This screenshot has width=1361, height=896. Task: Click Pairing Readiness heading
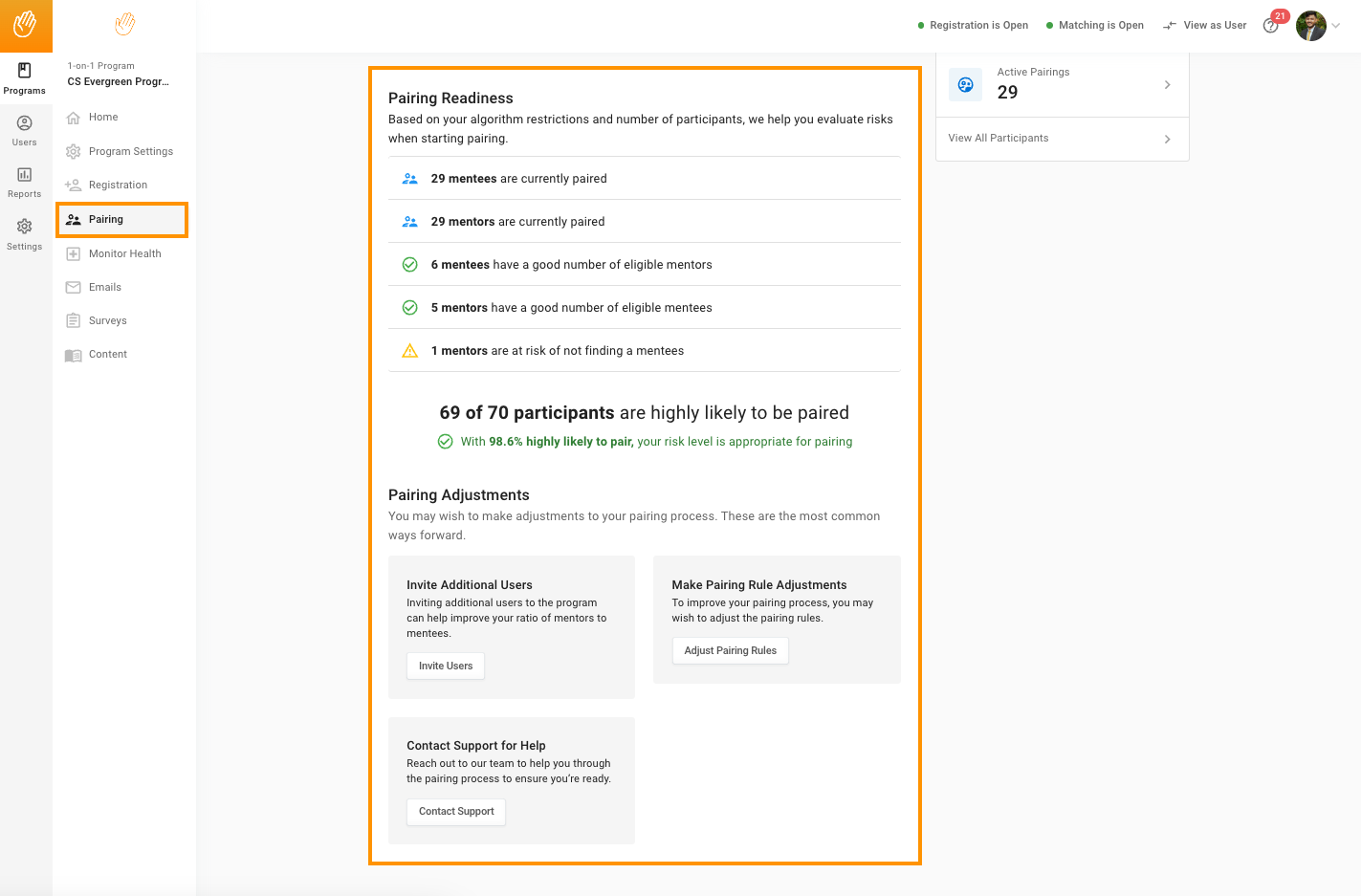click(x=450, y=98)
